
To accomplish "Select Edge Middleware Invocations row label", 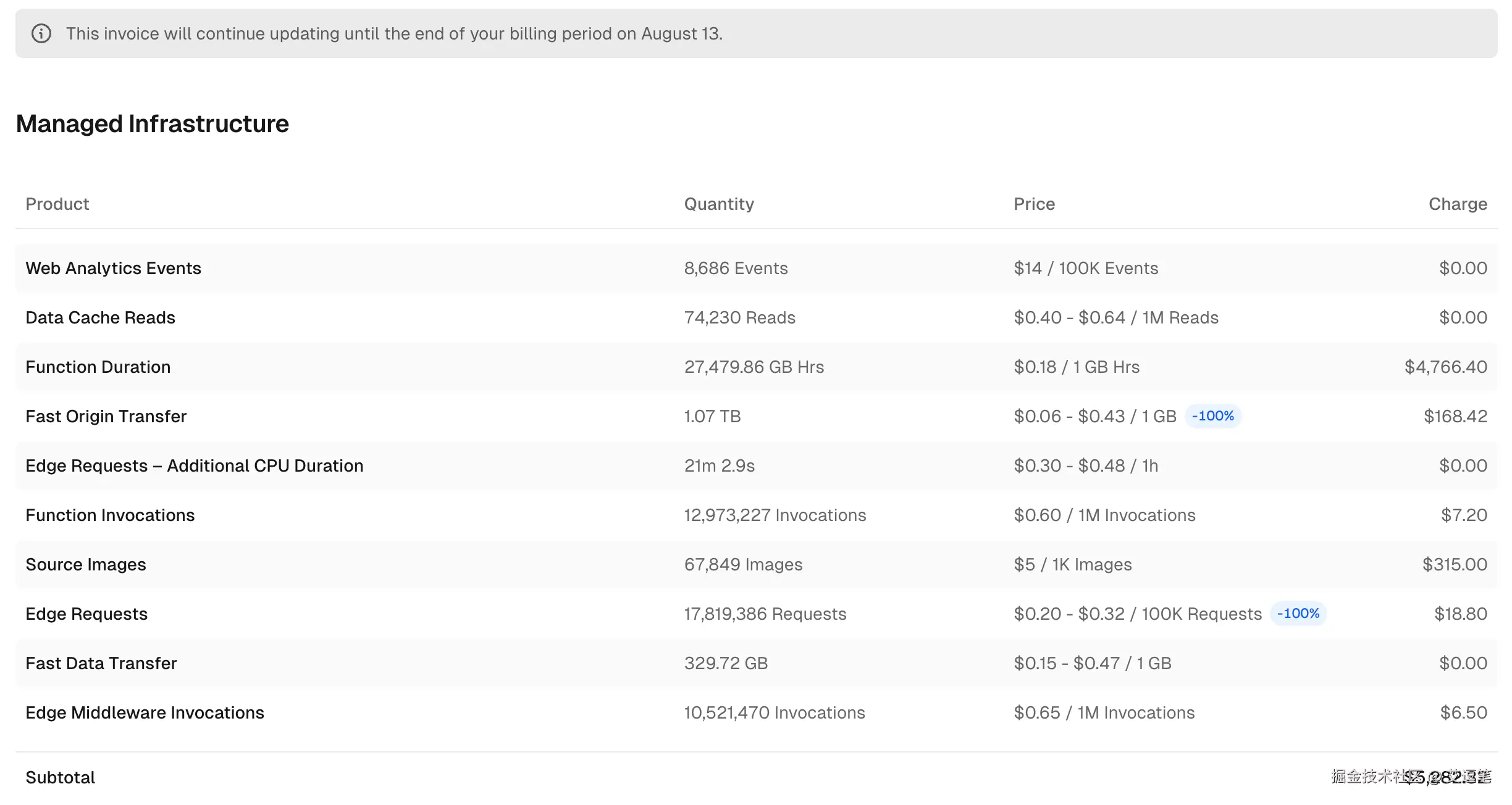I will (145, 712).
